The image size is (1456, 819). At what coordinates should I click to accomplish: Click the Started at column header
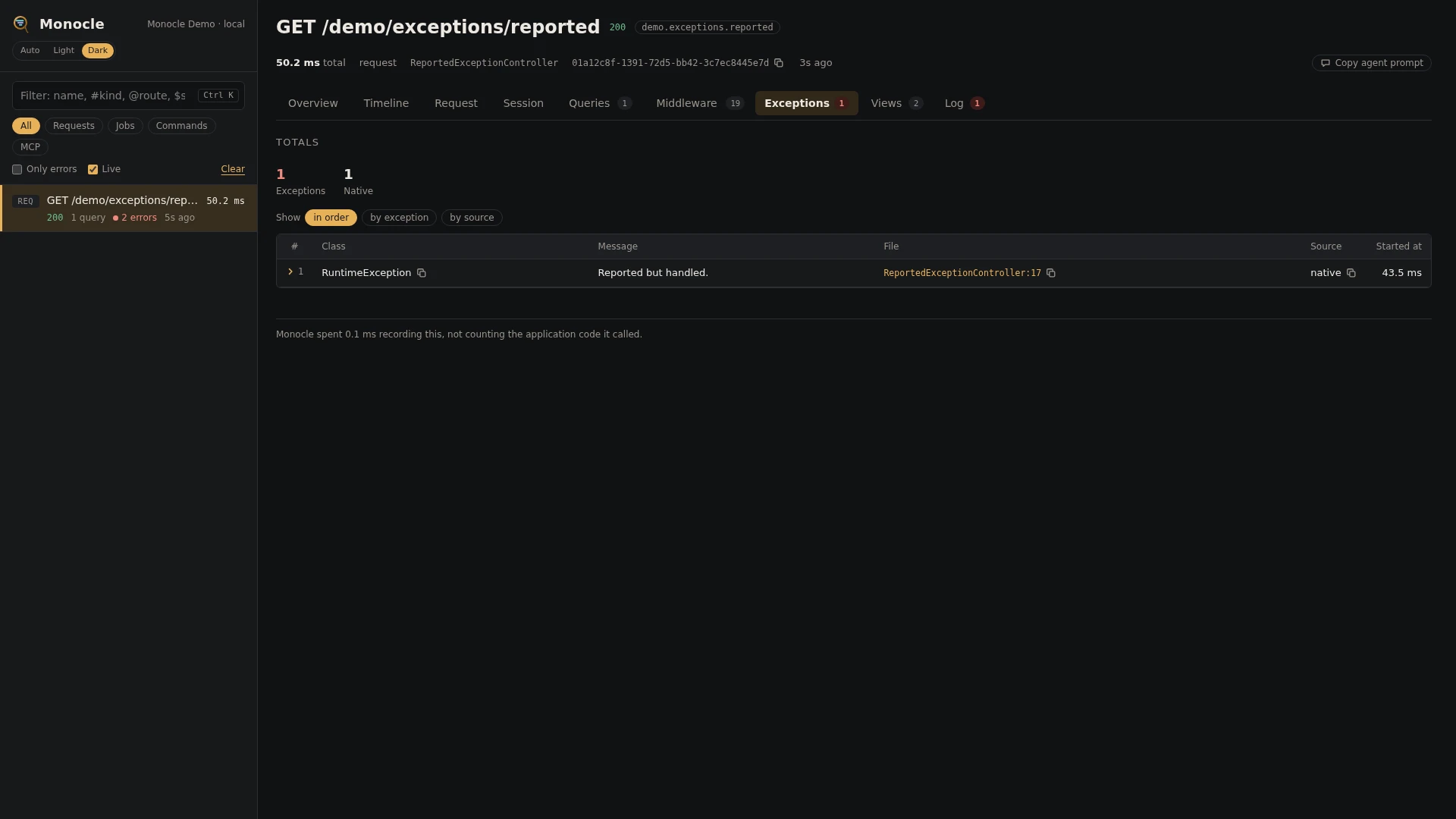1398,246
